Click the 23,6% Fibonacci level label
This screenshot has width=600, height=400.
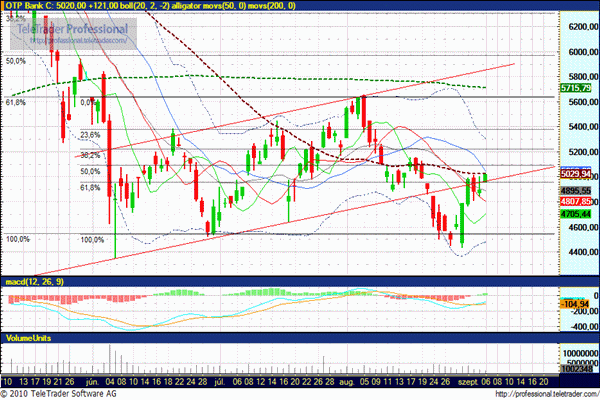pyautogui.click(x=90, y=135)
